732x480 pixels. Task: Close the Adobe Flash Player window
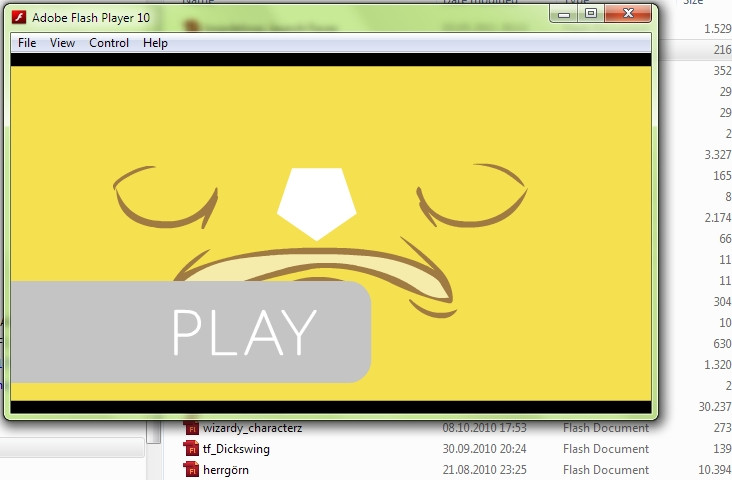click(x=628, y=14)
